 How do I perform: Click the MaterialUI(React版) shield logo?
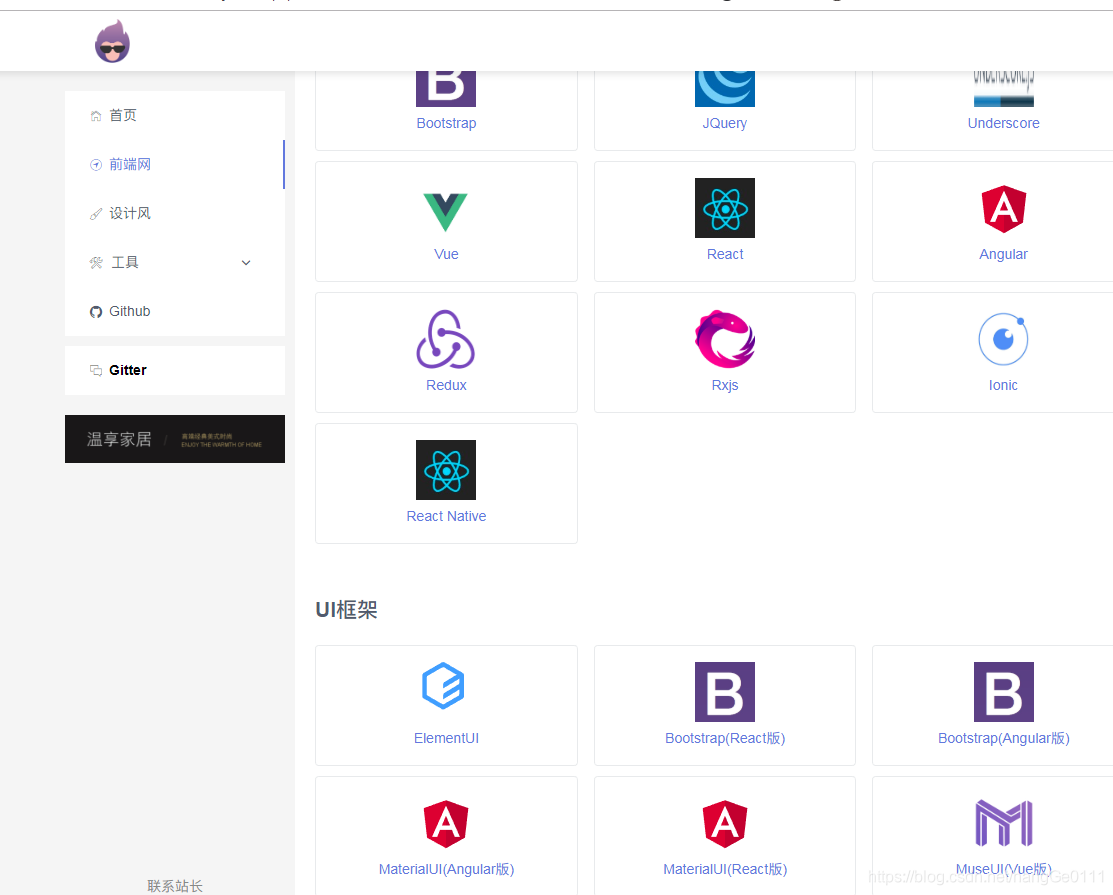[725, 824]
